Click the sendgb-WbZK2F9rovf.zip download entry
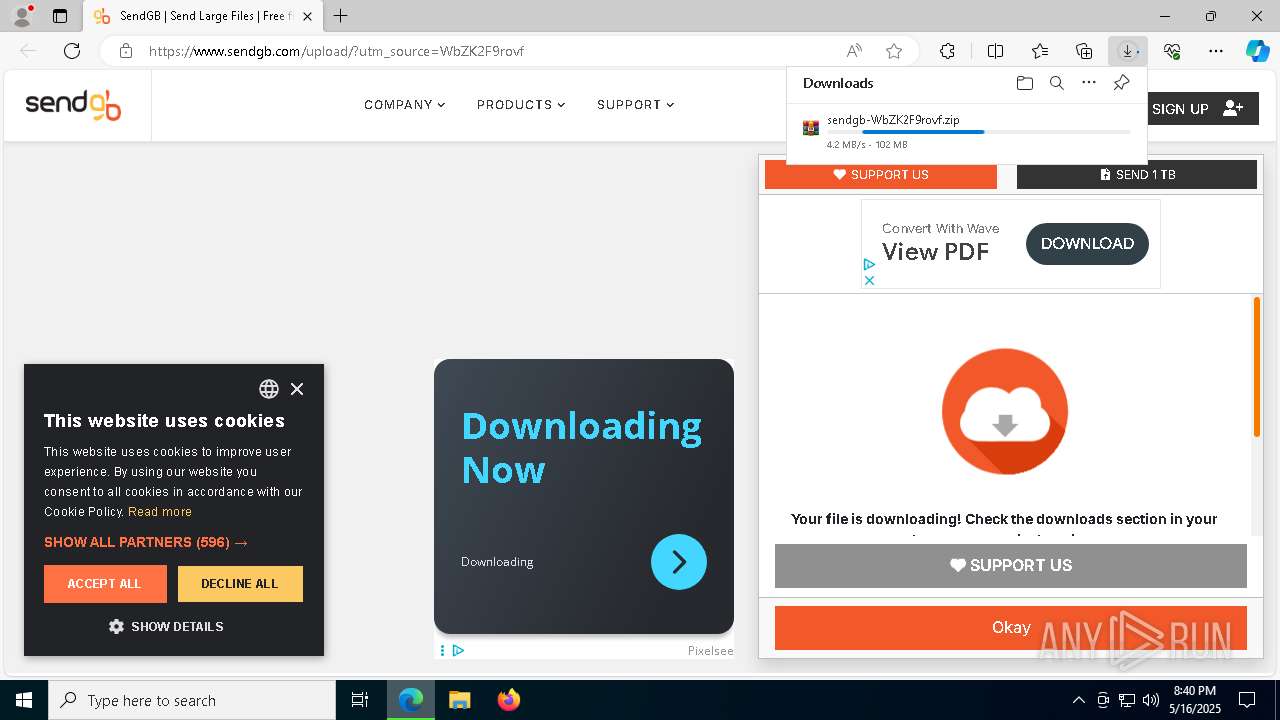This screenshot has height=720, width=1280. (966, 131)
